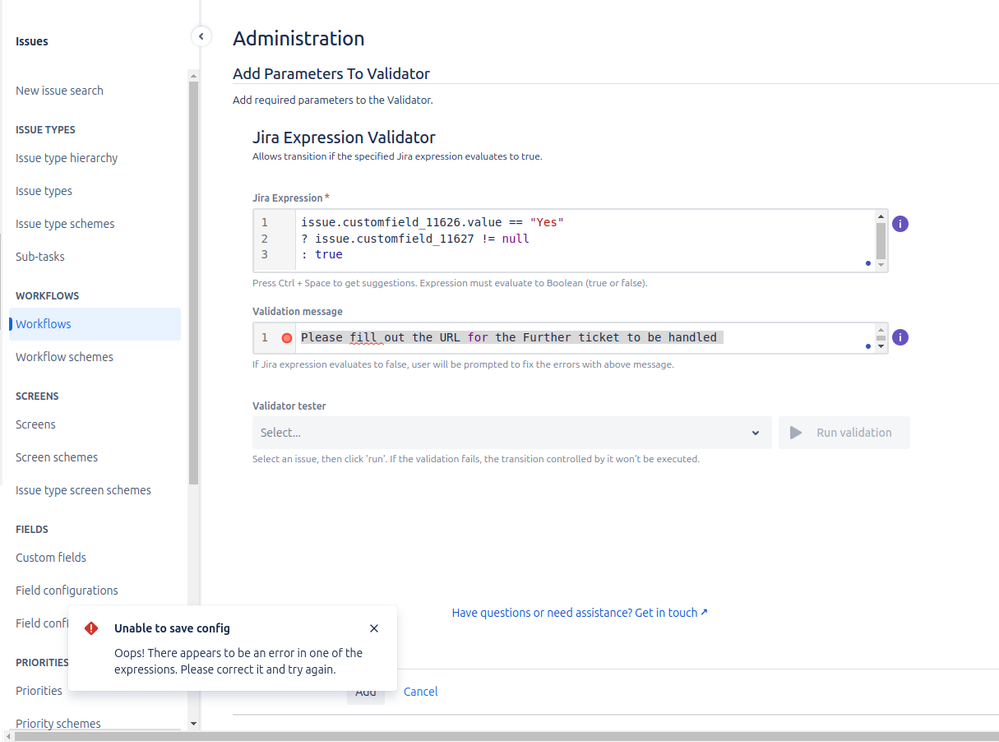Image resolution: width=999 pixels, height=742 pixels.
Task: Click the Jira Expression Validator heading
Action: coord(344,138)
